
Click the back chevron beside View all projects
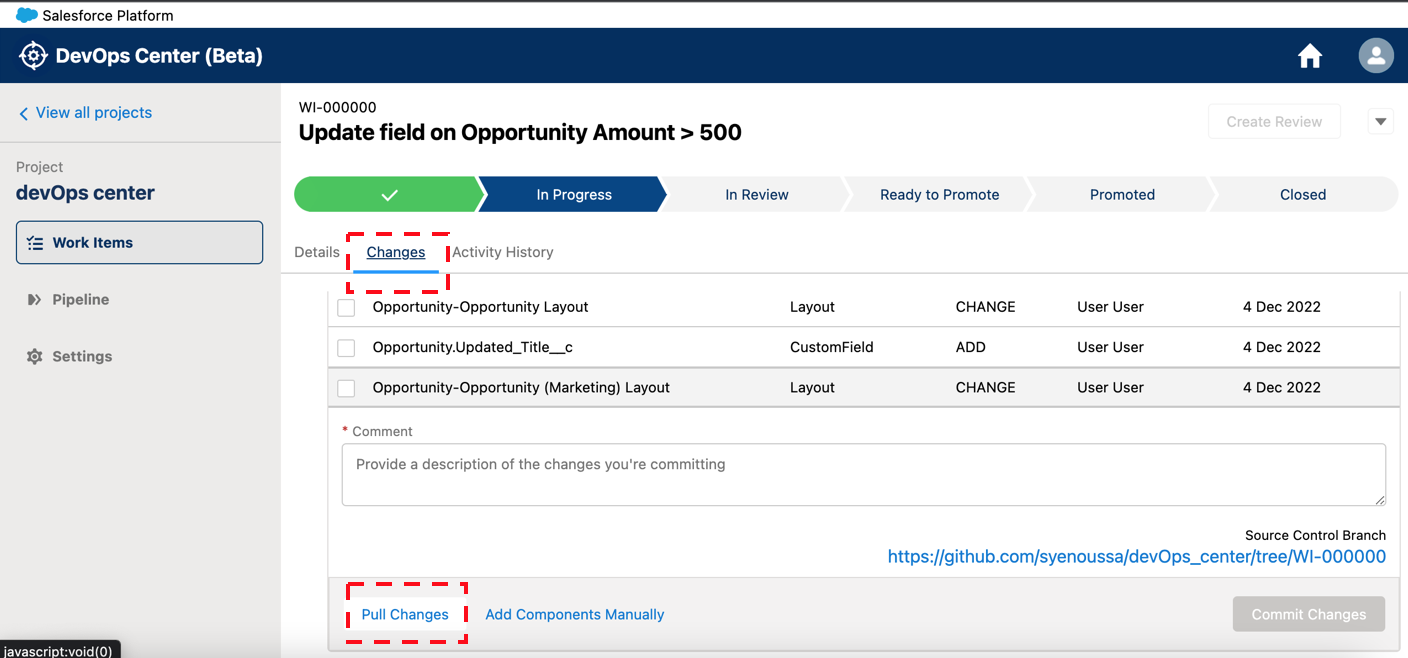click(23, 112)
